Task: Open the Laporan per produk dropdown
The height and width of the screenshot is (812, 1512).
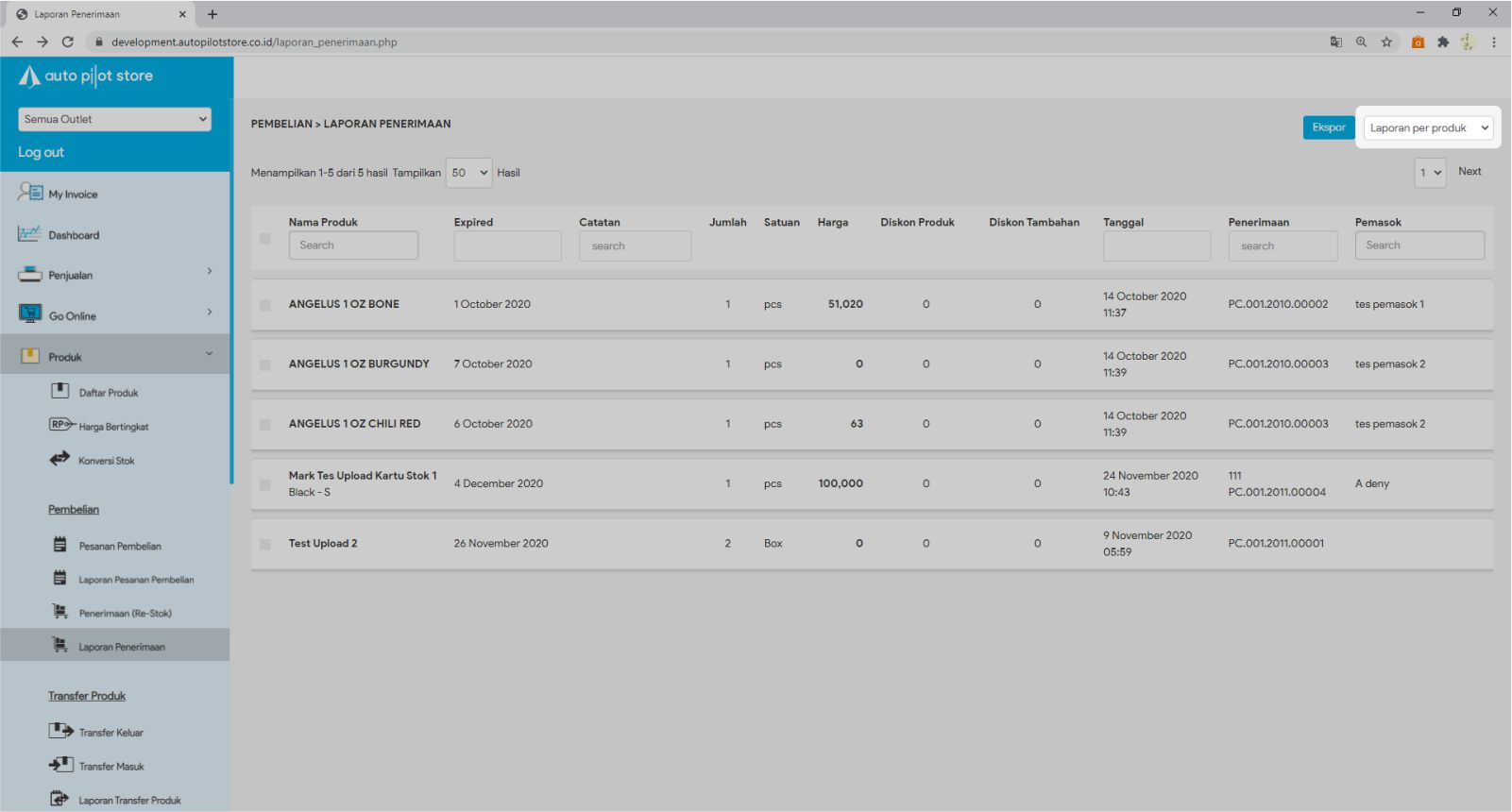Action: [1428, 127]
